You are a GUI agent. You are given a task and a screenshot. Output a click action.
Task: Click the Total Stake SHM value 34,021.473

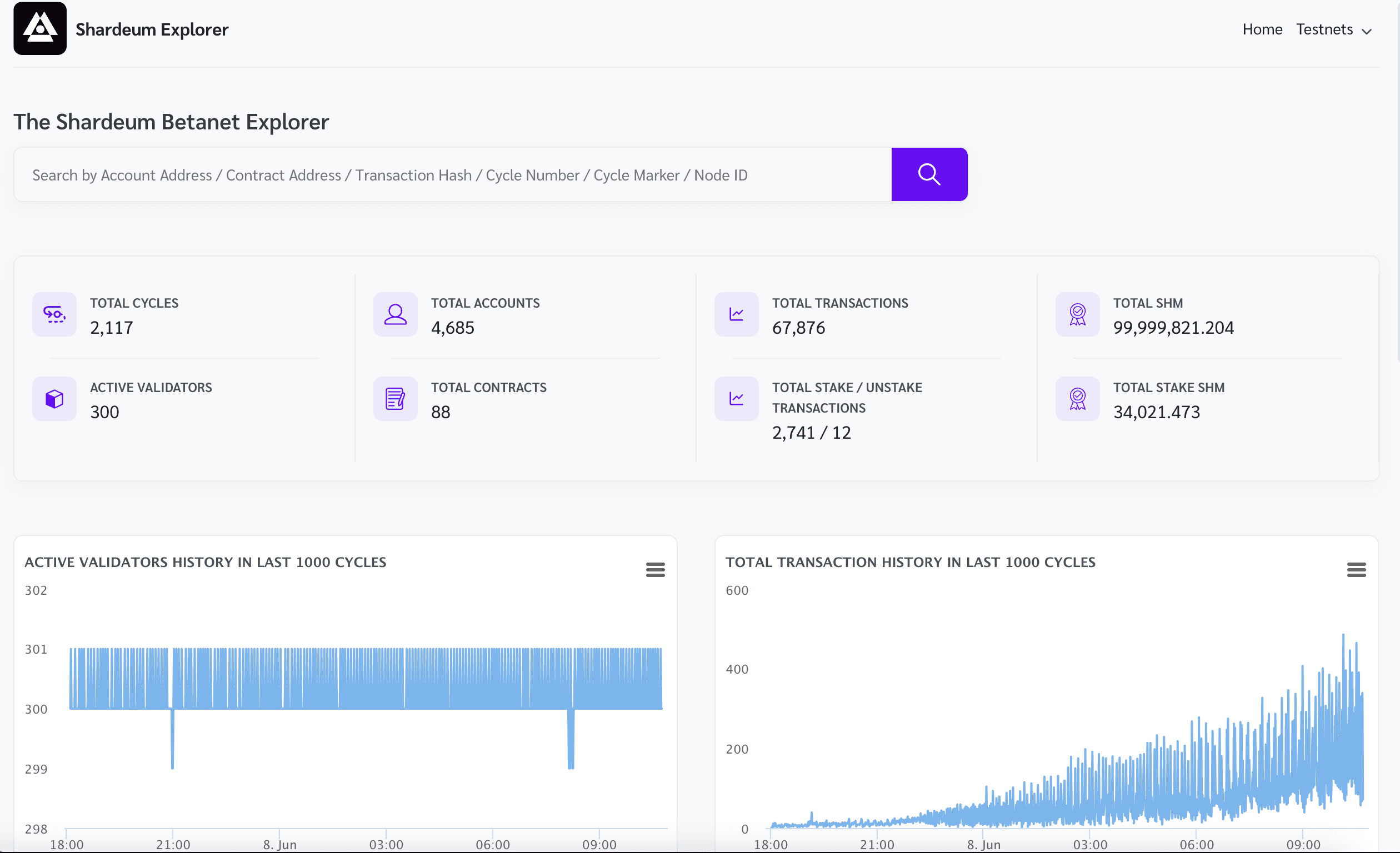[x=1156, y=412]
